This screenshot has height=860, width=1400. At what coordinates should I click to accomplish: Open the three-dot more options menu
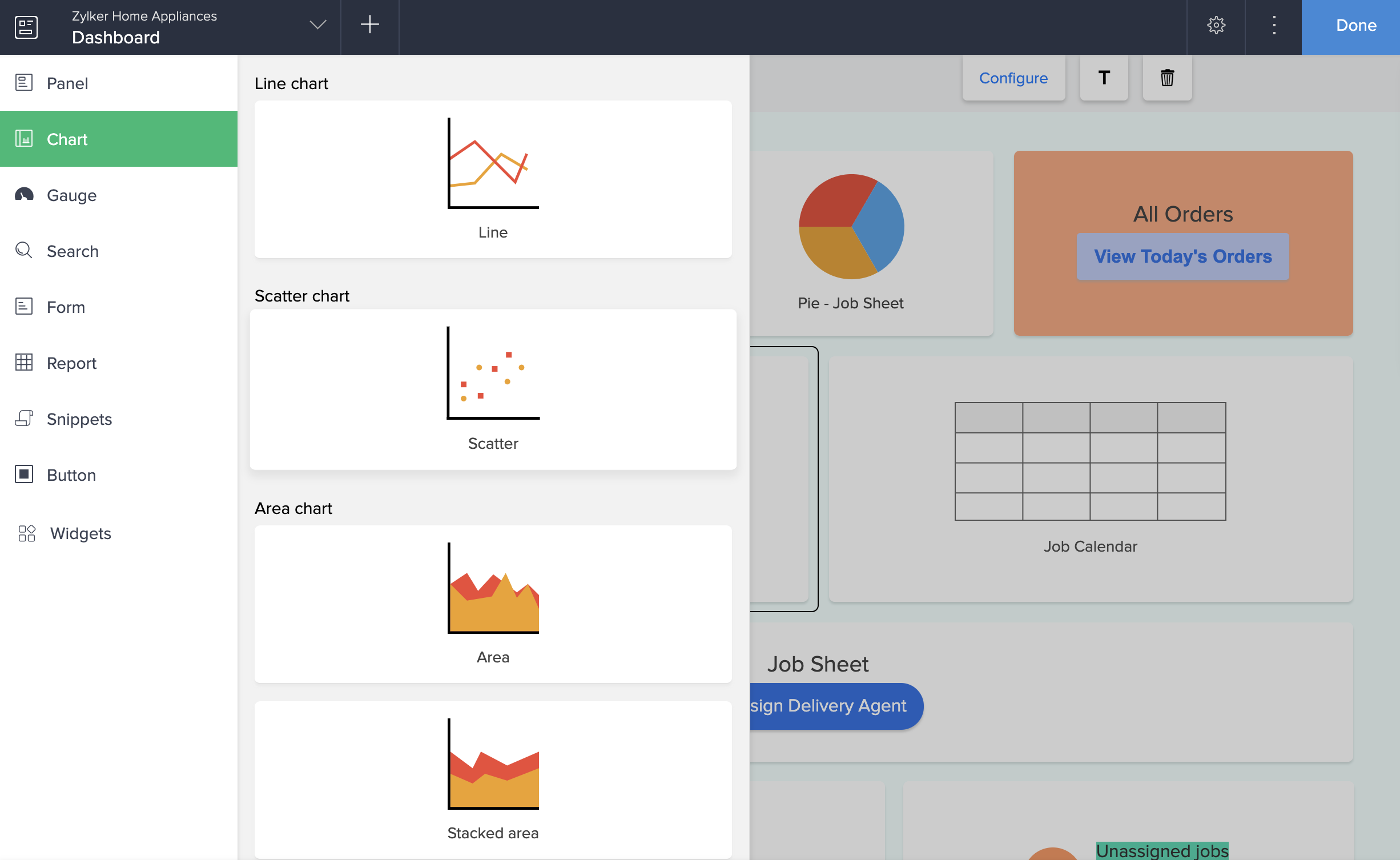1274,26
